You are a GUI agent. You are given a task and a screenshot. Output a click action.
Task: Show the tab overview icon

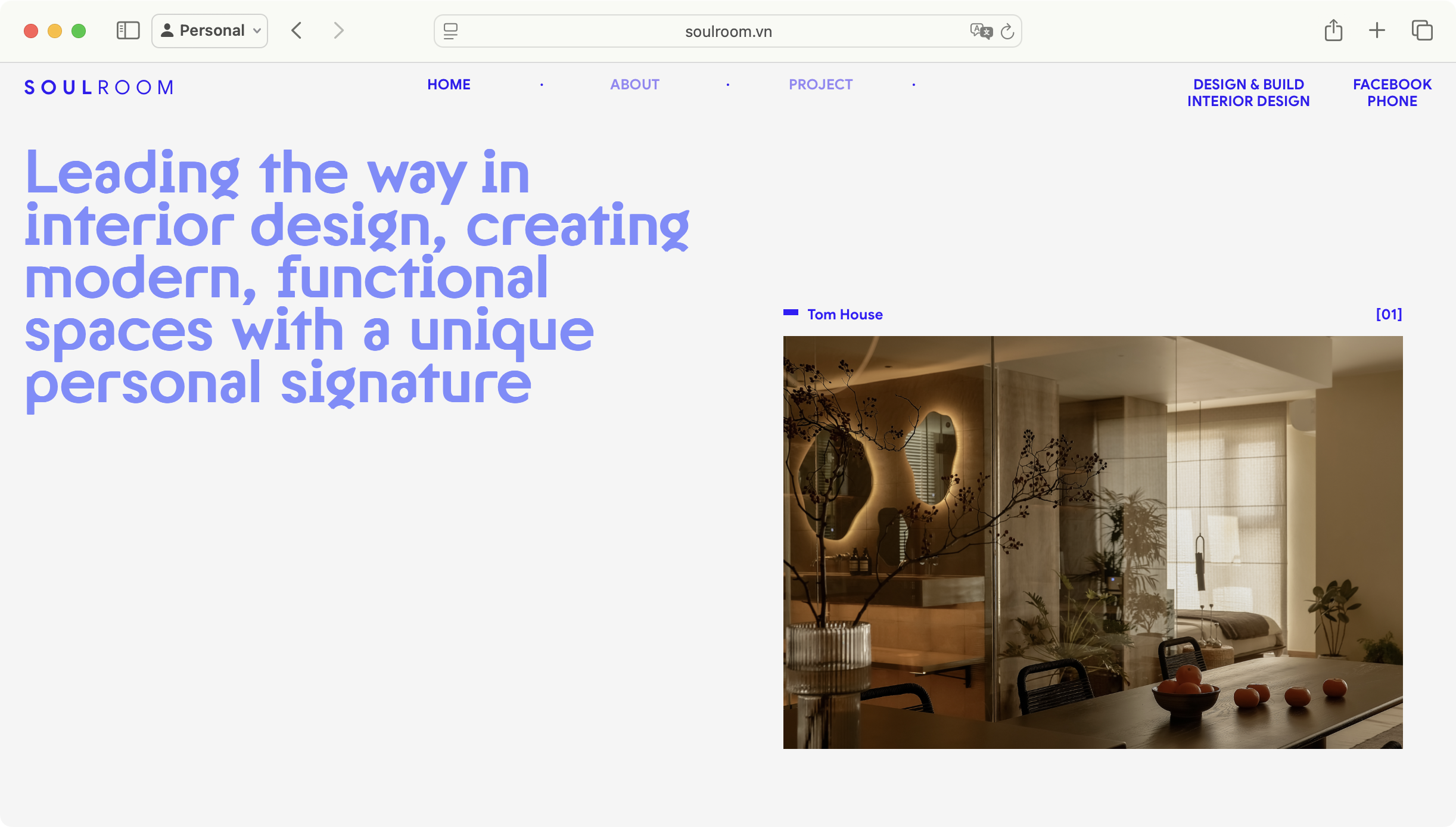click(x=1422, y=30)
